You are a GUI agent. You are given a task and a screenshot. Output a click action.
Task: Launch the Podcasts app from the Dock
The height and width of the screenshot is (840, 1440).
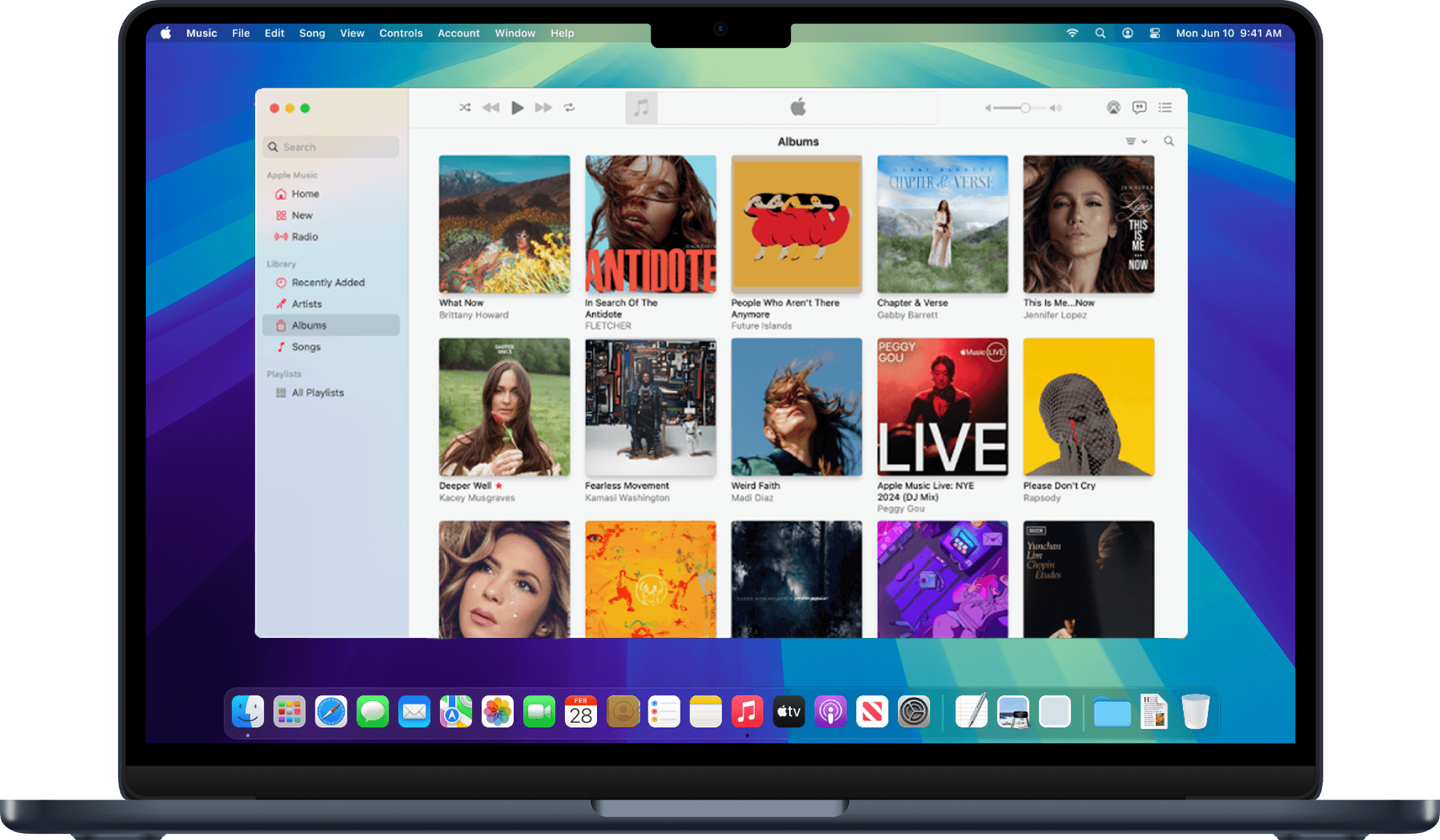[x=831, y=711]
